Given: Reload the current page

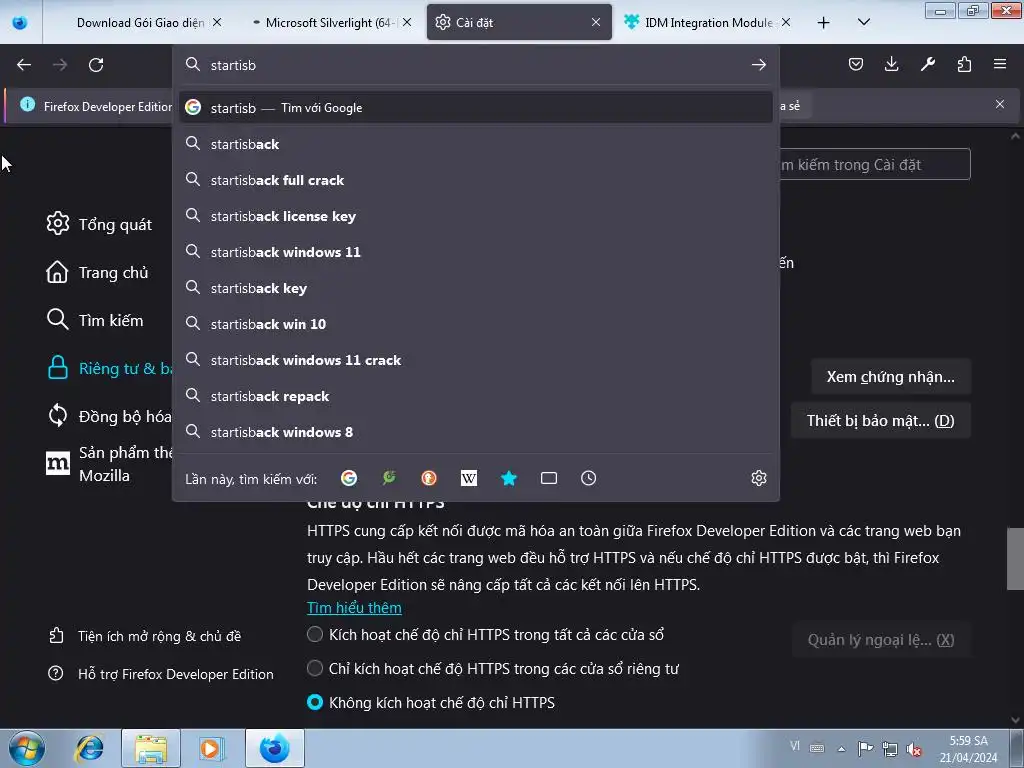Looking at the screenshot, I should click(x=96, y=65).
